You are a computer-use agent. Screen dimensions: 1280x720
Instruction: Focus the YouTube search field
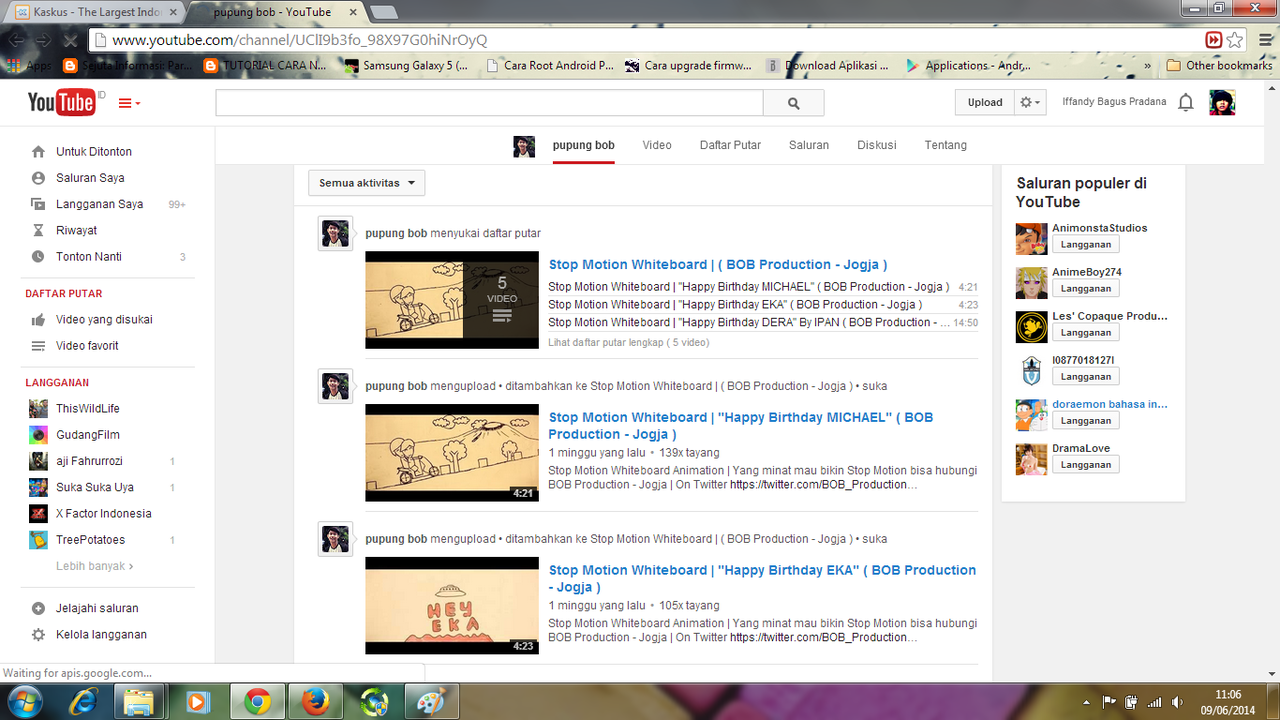pos(490,103)
